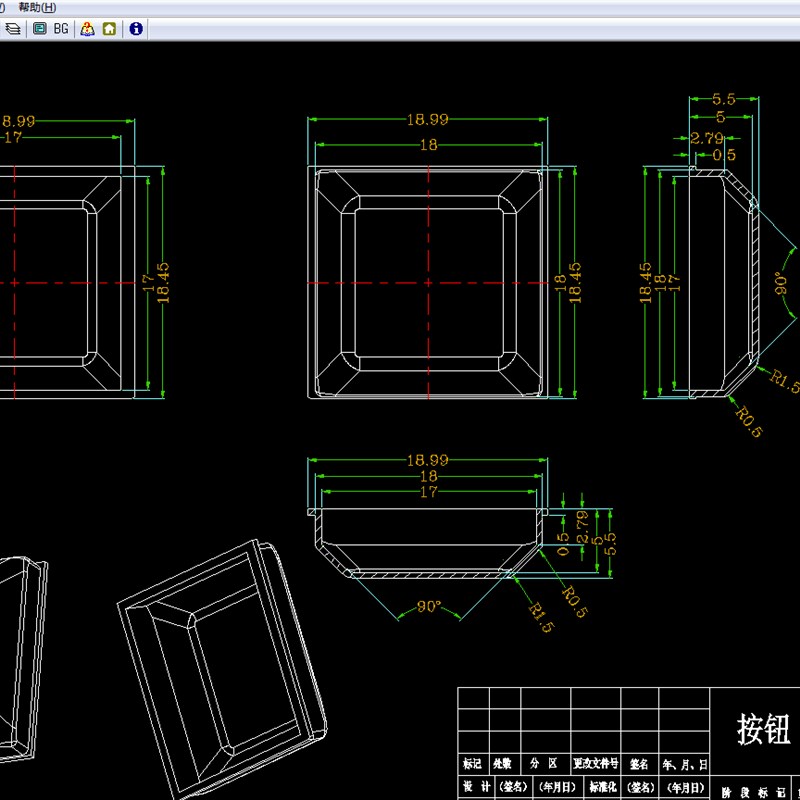800x800 pixels.
Task: Select R1.5 label in bottom section view
Action: (x=540, y=617)
